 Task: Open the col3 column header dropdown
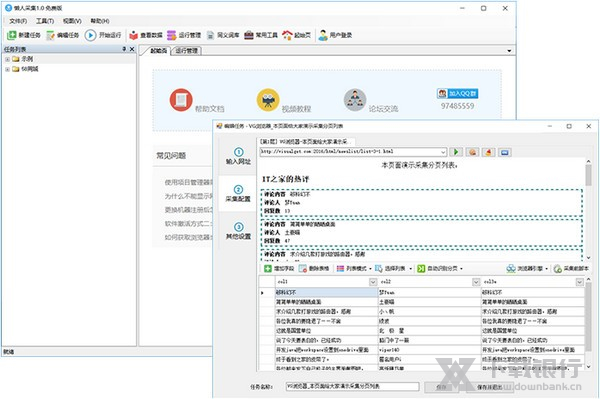pyautogui.click(x=579, y=282)
